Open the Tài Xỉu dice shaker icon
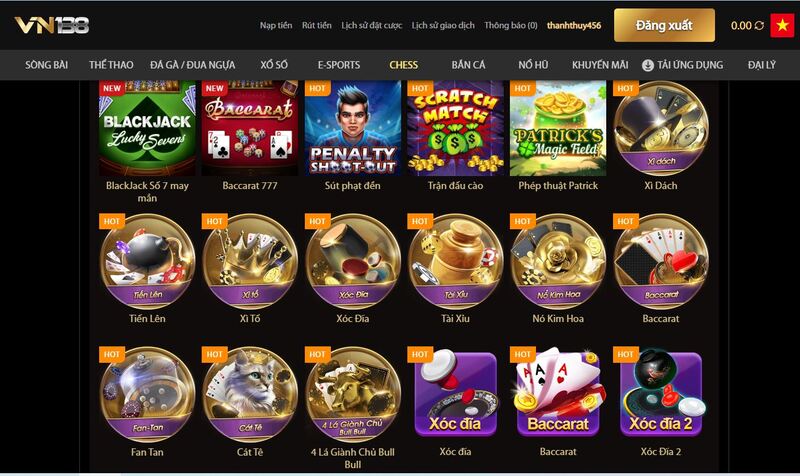This screenshot has width=800, height=476. [x=455, y=261]
